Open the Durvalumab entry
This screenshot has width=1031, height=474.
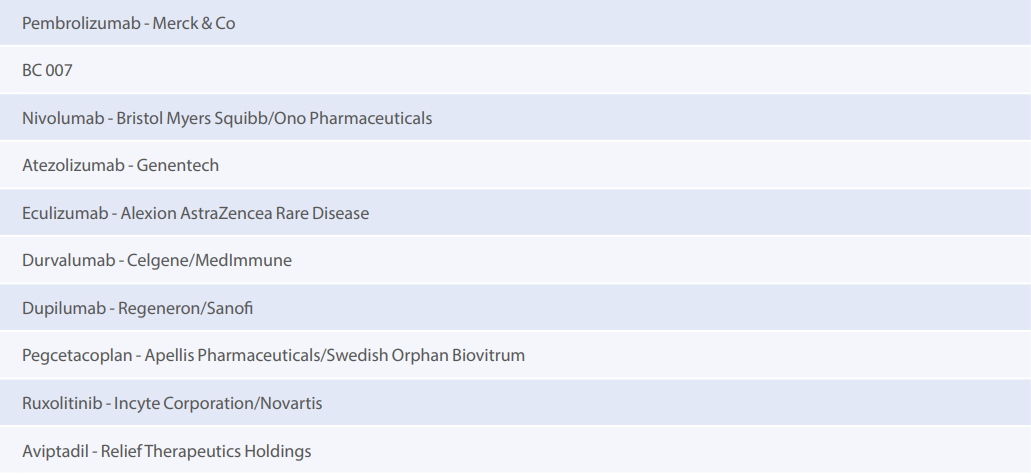point(69,260)
